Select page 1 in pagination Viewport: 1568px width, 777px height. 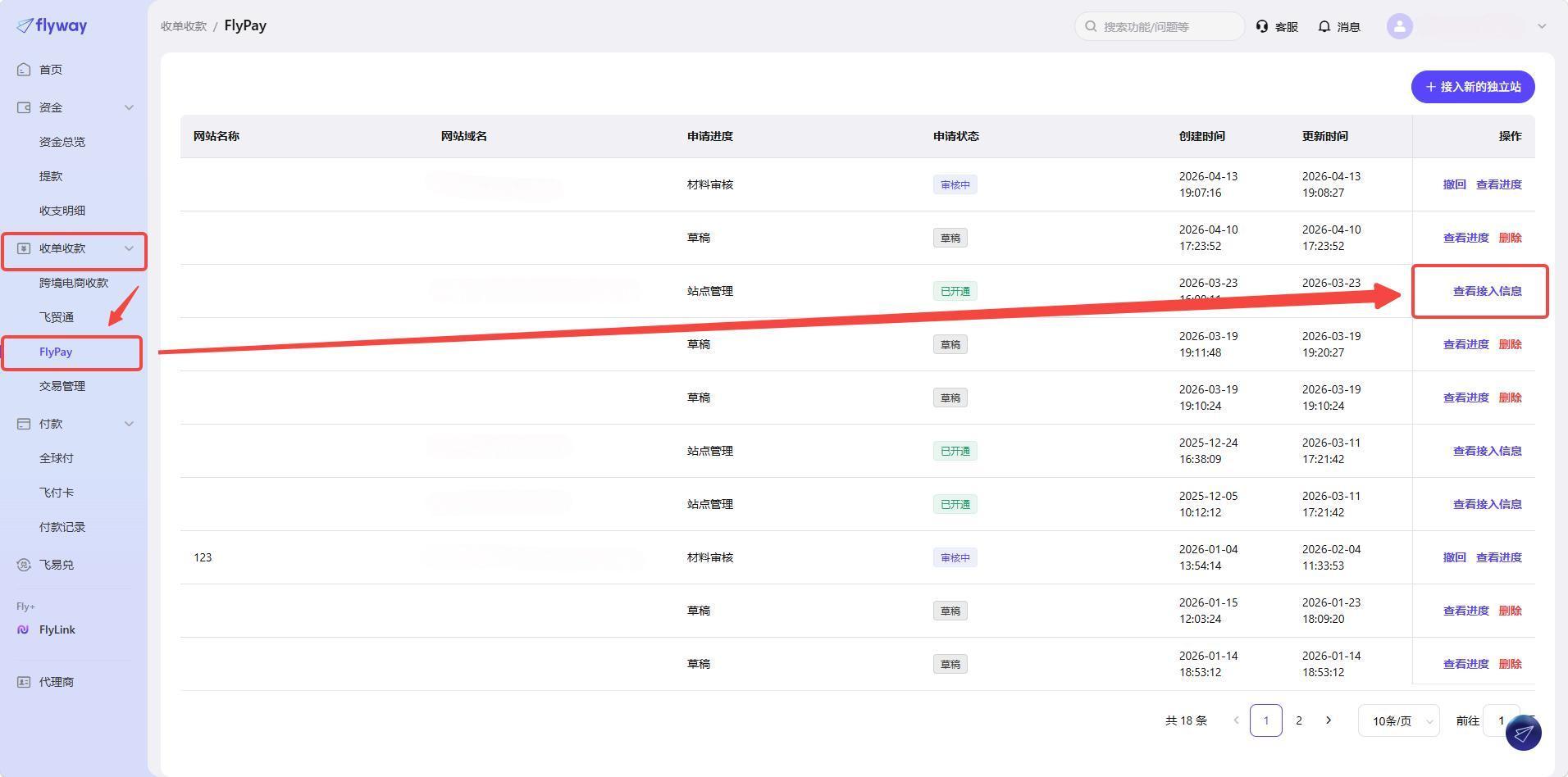tap(1265, 720)
